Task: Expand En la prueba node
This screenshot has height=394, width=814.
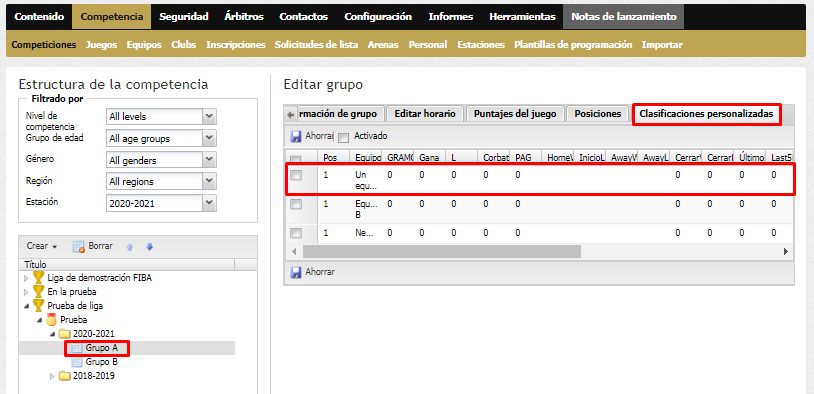Action: point(26,292)
